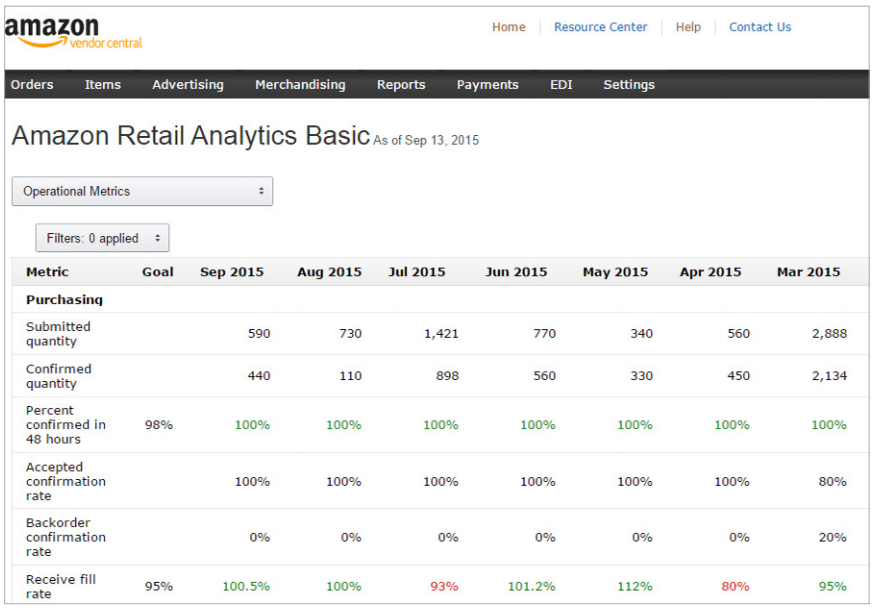
Task: Click the Sep 2015 column header
Action: 232,272
